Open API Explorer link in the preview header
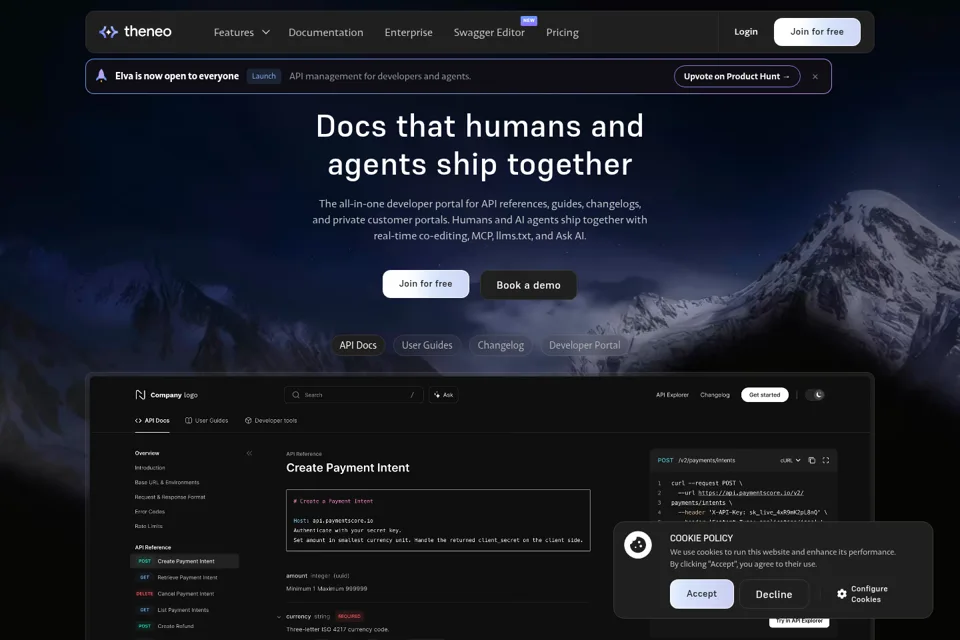The image size is (960, 640). click(672, 395)
